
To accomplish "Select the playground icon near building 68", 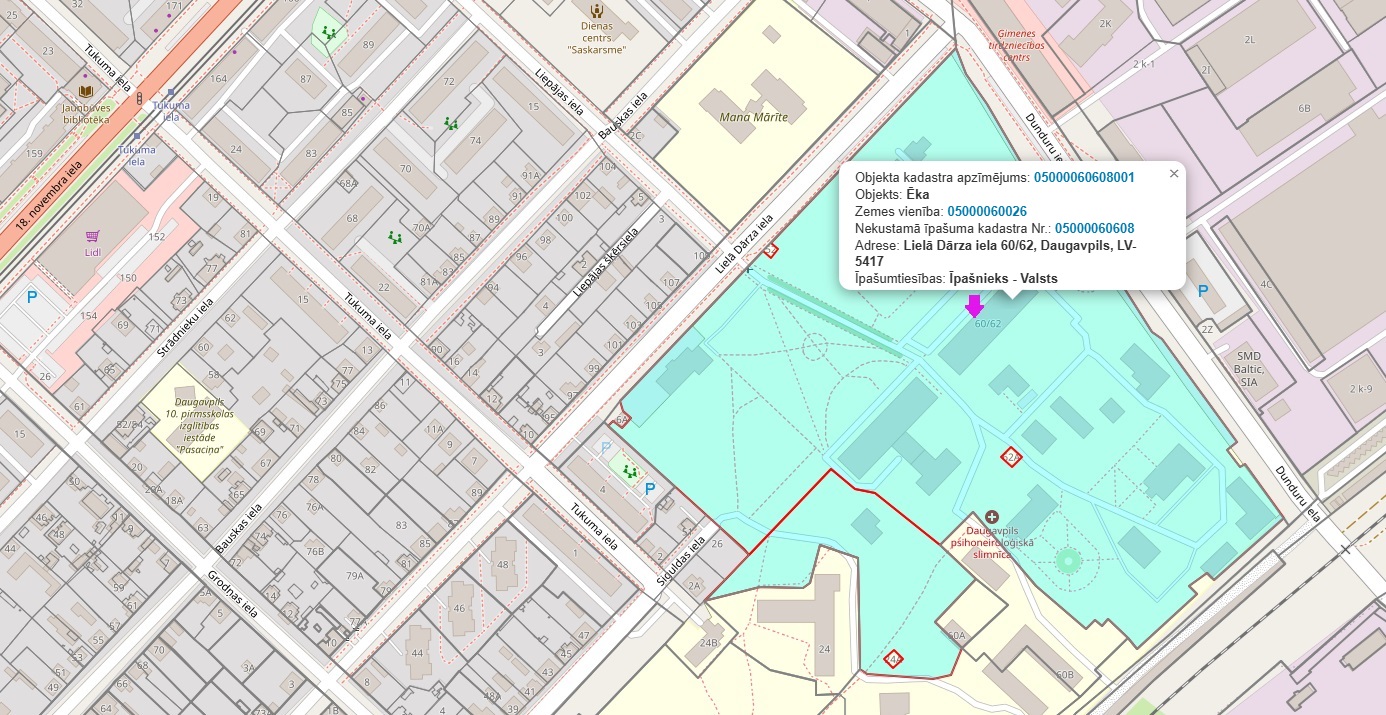I will (395, 238).
